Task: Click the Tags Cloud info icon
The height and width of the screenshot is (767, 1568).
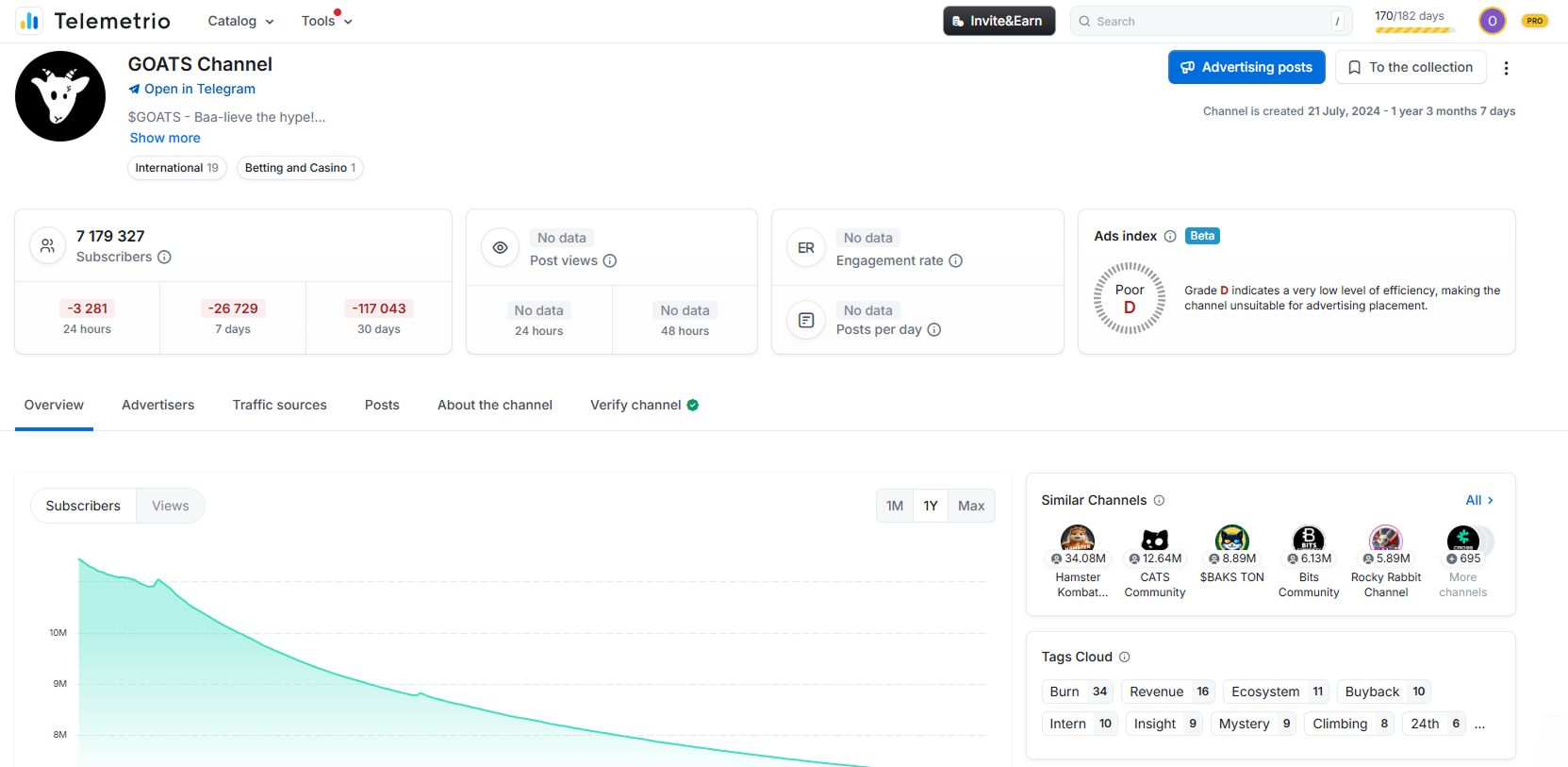Action: click(1124, 657)
